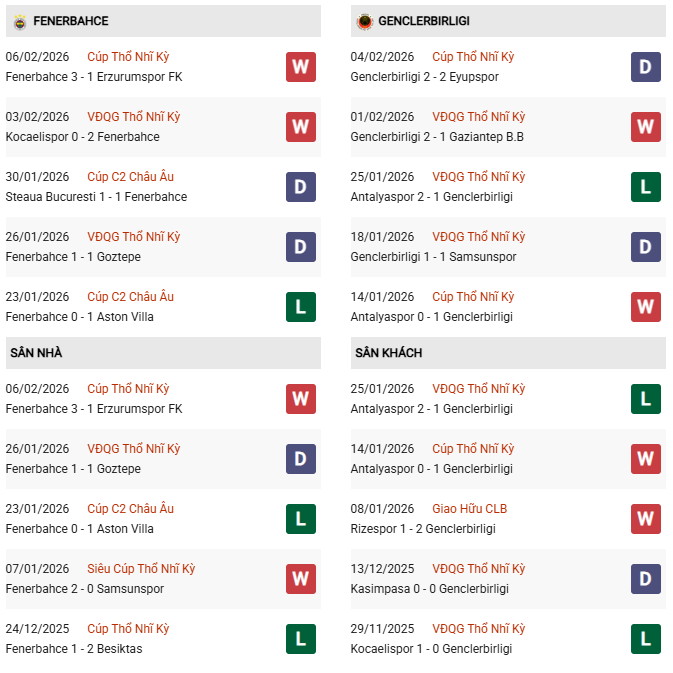Click L badge for Kocaelispor 1-0 Genclerbirligi
673x673 pixels.
click(x=645, y=639)
